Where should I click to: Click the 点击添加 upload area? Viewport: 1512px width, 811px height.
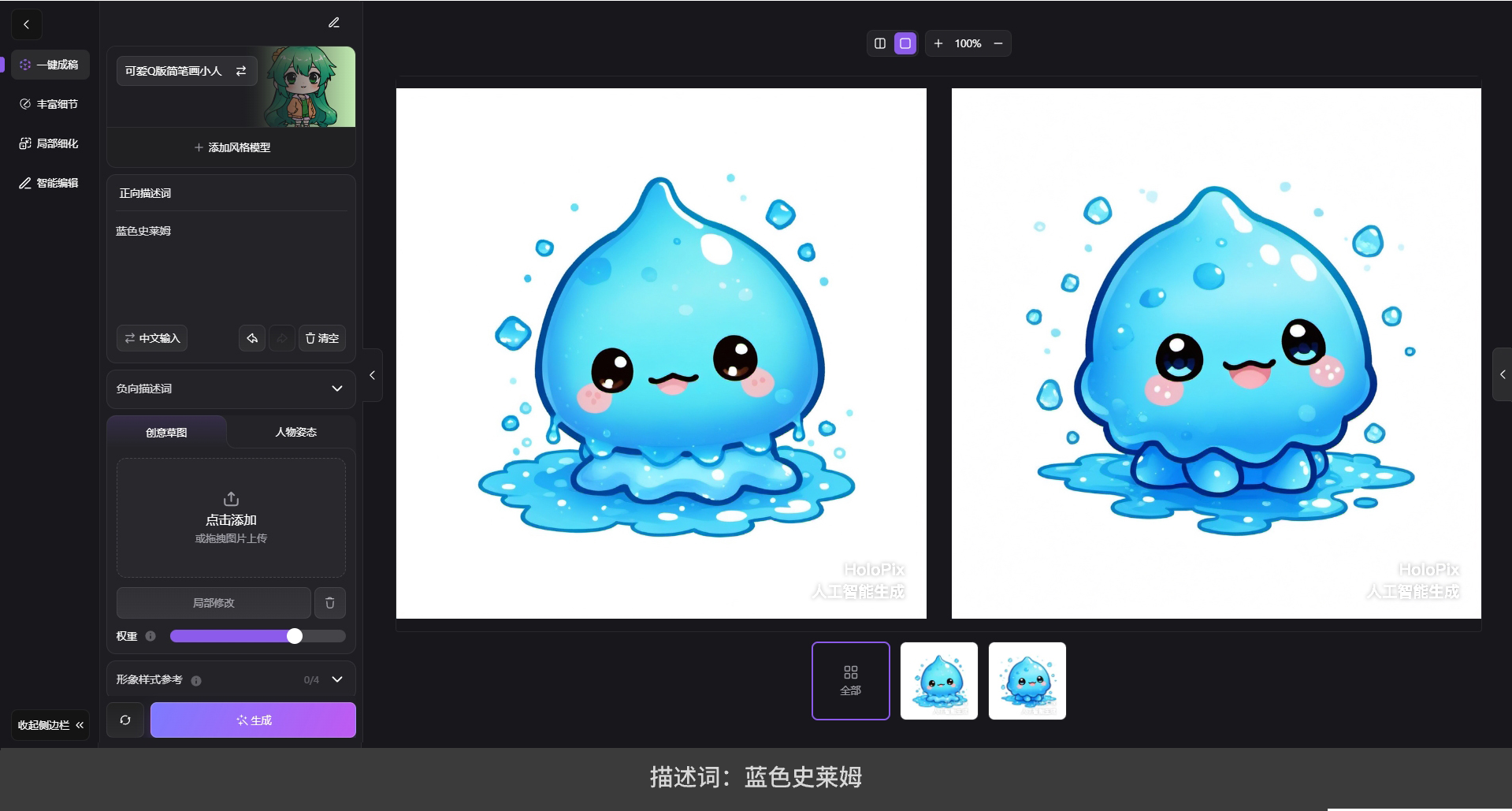[x=231, y=518]
